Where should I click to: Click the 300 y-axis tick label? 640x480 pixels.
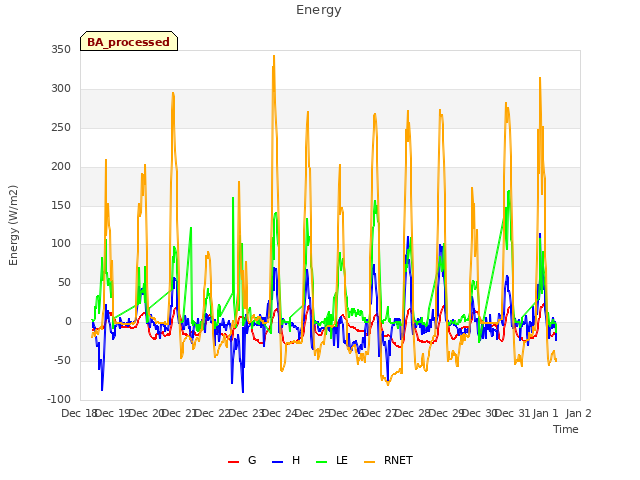[61, 89]
